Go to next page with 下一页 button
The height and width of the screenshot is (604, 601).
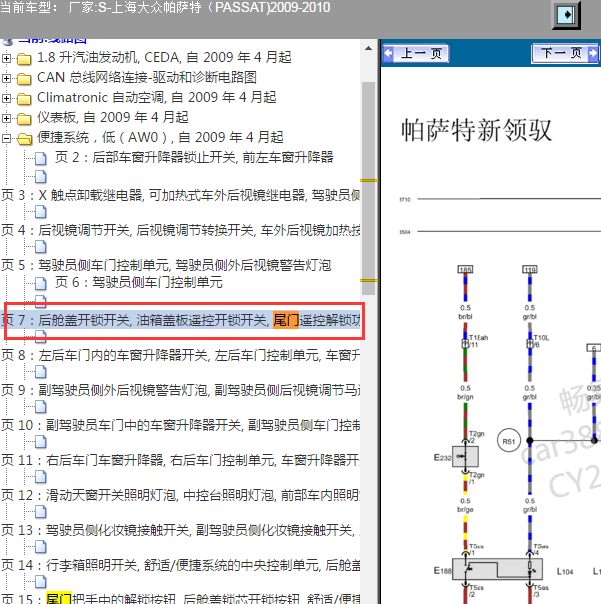click(x=565, y=53)
